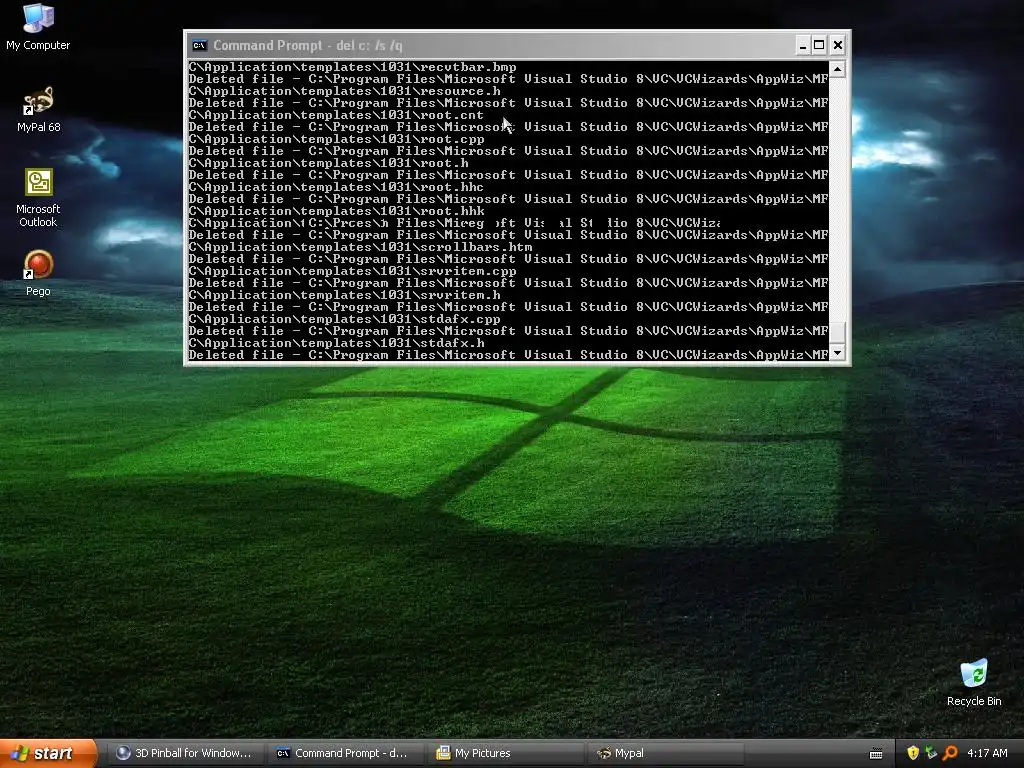Click the recvtbar.bmp line in console

pyautogui.click(x=353, y=67)
